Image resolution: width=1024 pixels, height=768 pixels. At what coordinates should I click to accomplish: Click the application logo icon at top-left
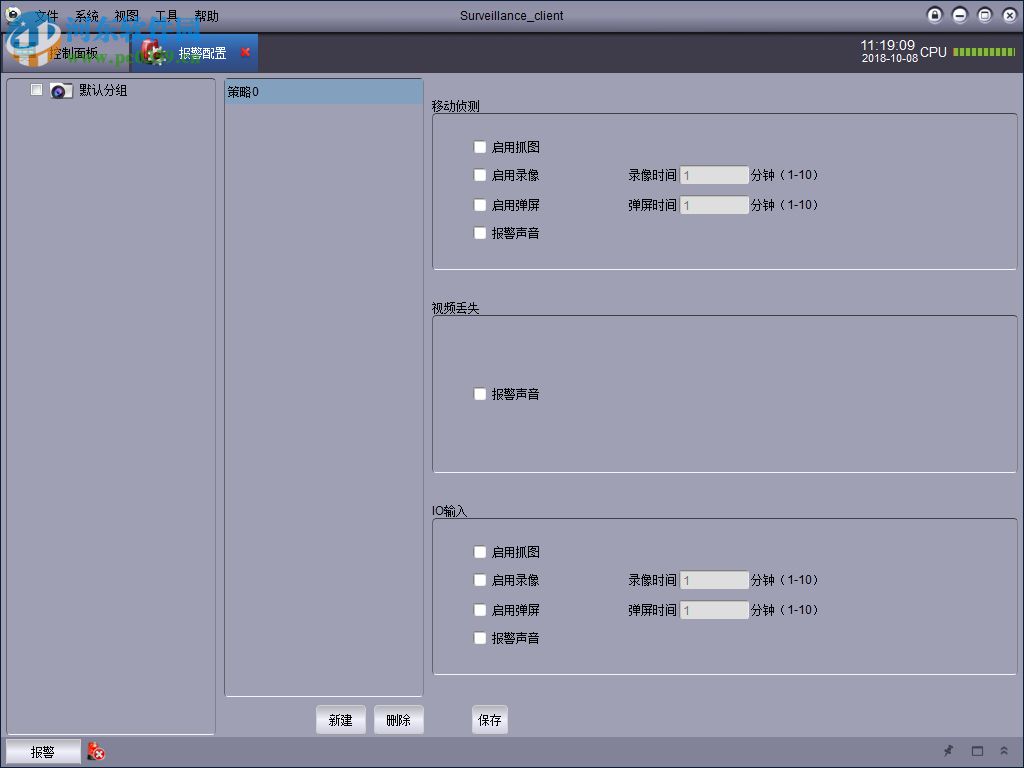(x=13, y=14)
